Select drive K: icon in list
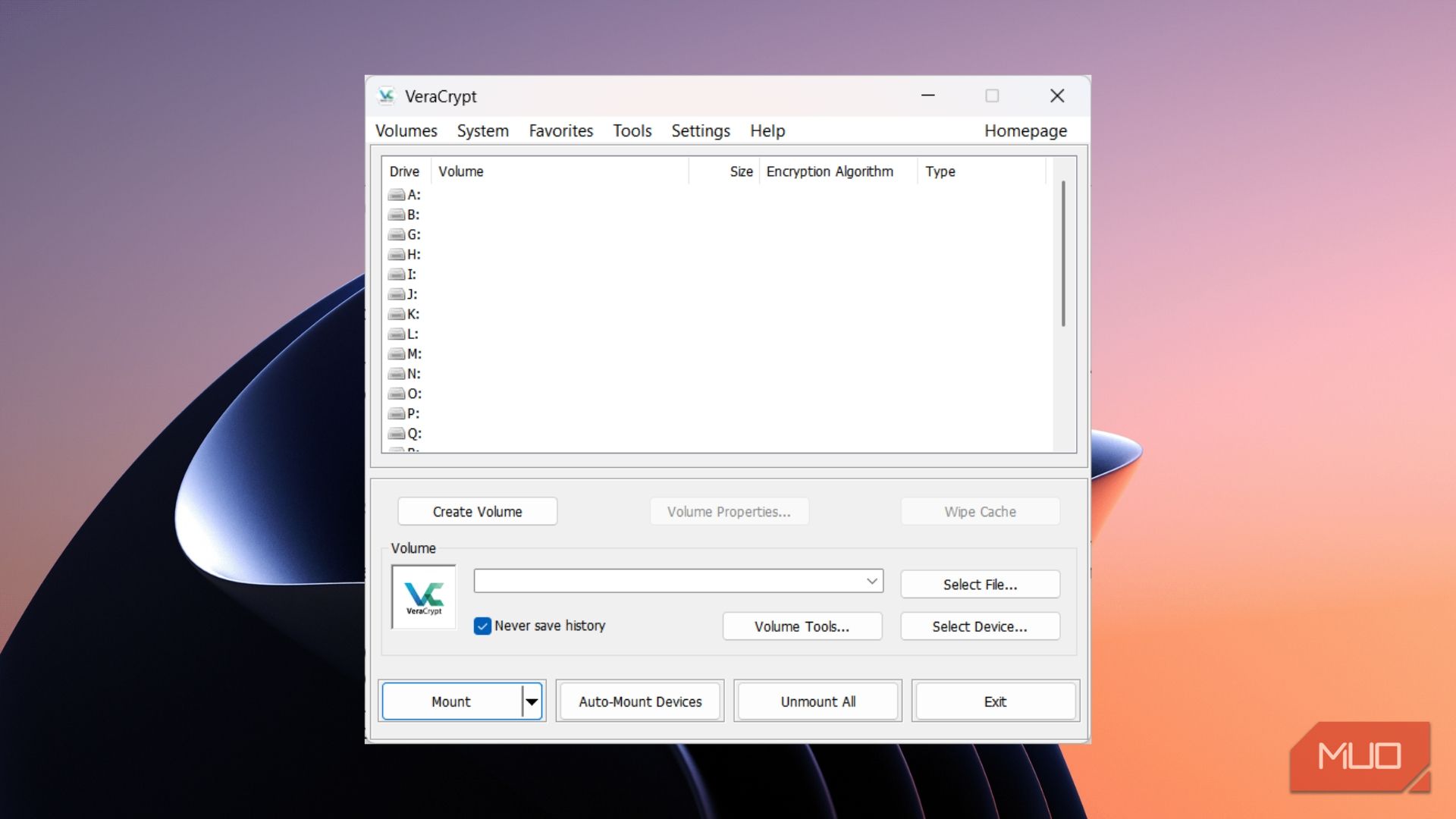Screen dimensions: 1456x819 [x=397, y=314]
